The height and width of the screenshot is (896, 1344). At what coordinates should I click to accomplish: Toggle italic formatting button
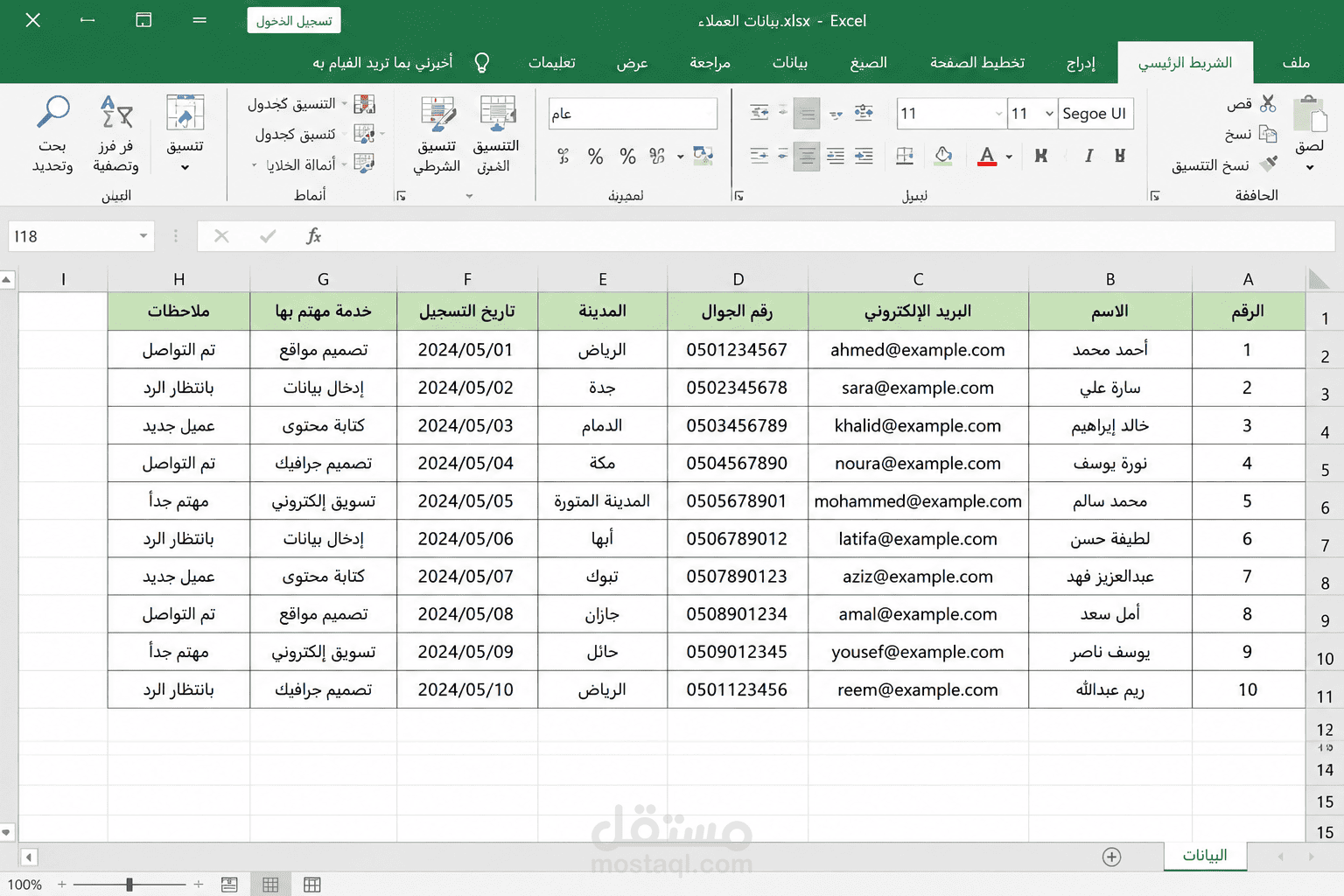[x=1088, y=156]
